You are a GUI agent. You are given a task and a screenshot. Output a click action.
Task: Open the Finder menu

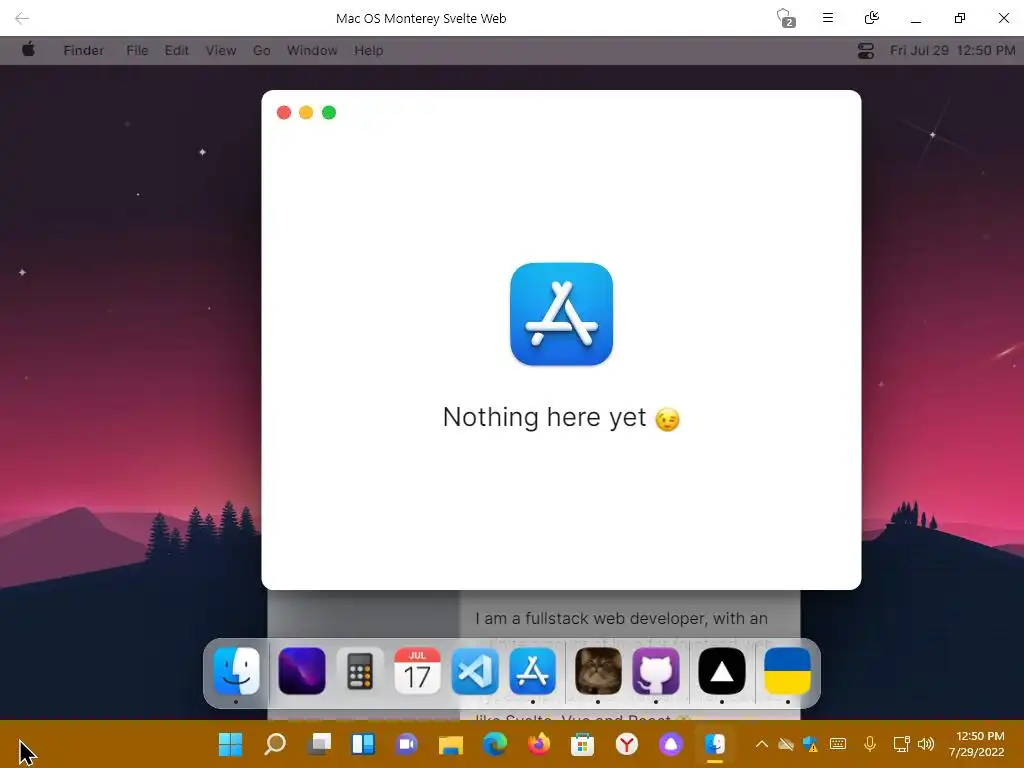pos(84,50)
